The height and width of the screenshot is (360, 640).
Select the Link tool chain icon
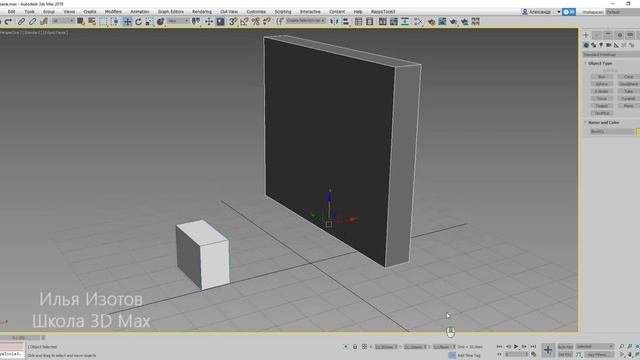(x=21, y=22)
